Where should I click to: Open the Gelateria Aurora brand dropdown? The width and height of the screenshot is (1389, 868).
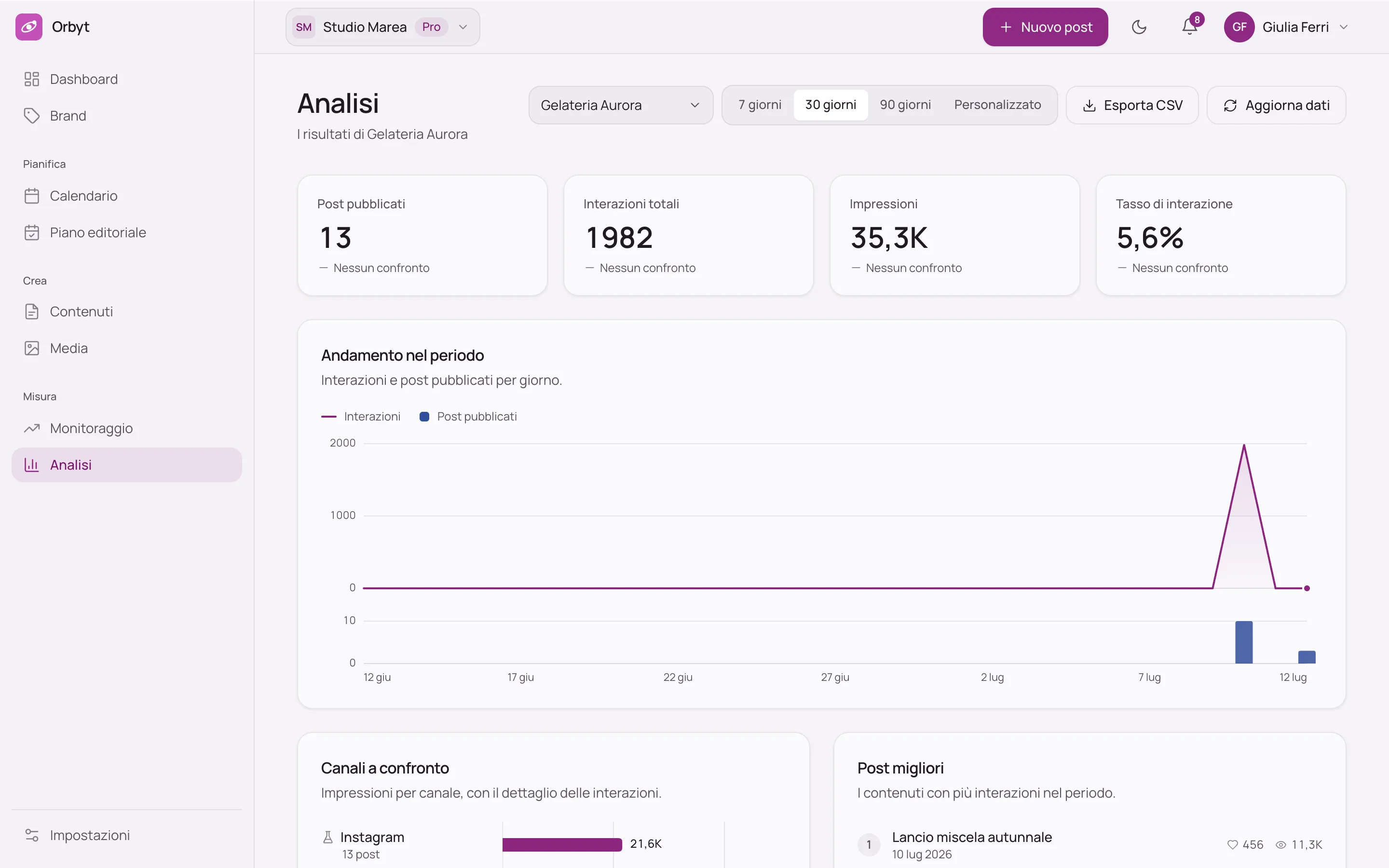[620, 105]
